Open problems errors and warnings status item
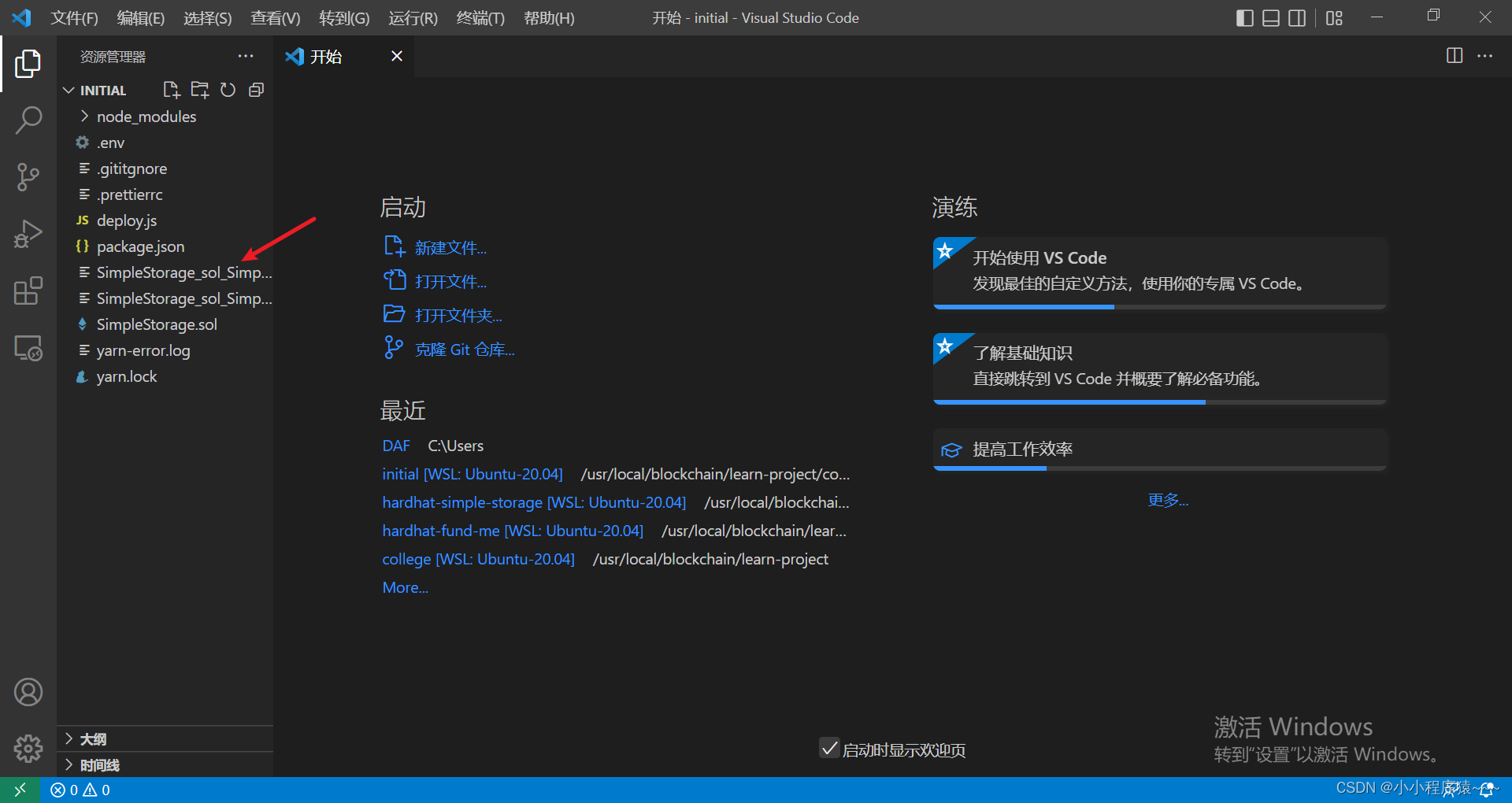The height and width of the screenshot is (803, 1512). [x=80, y=790]
